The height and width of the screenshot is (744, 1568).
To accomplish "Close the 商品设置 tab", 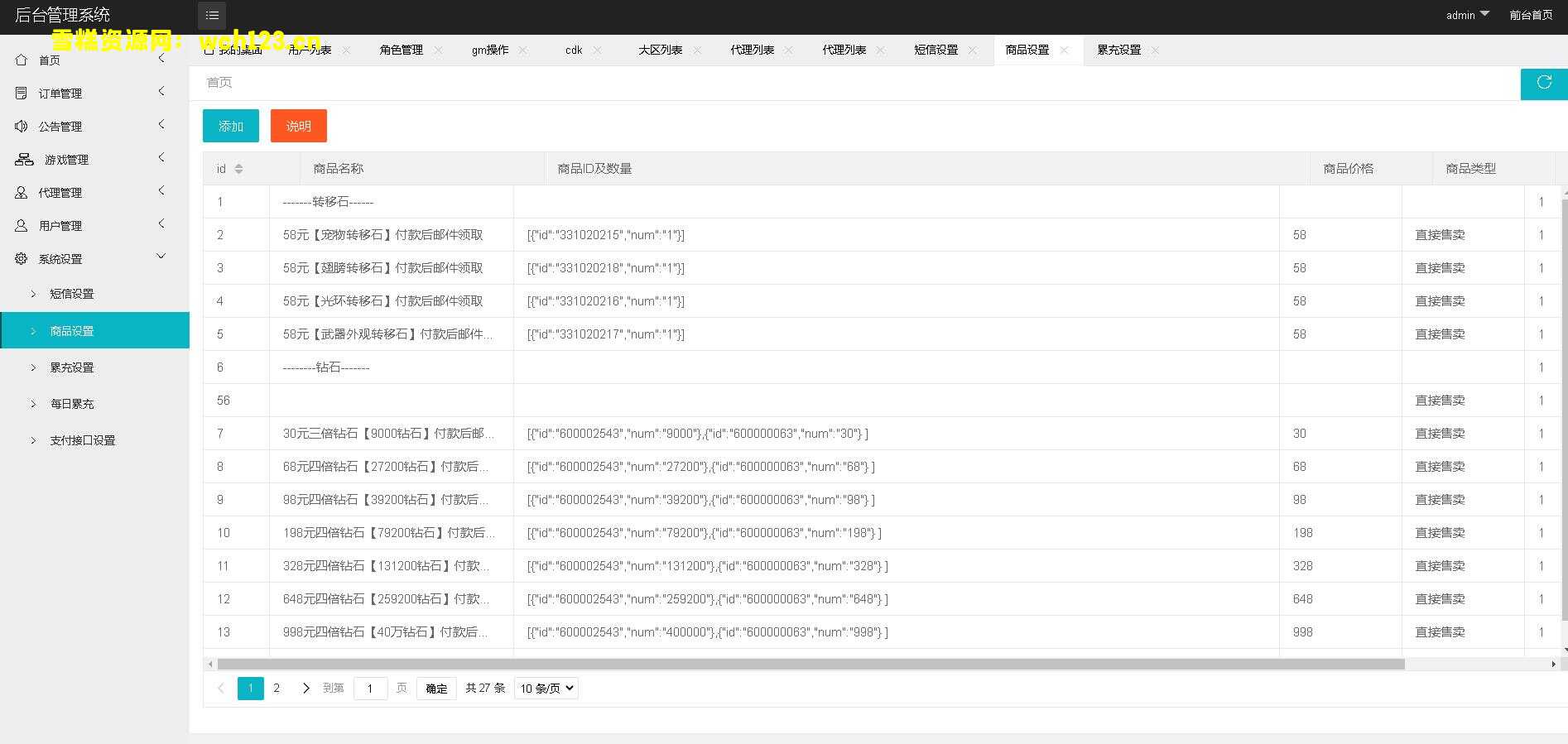I will coord(1064,50).
